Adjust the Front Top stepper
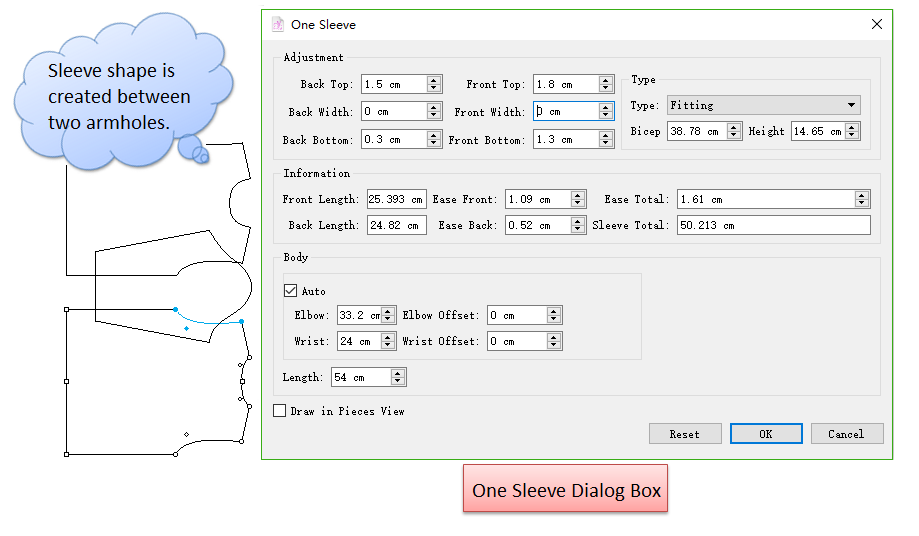This screenshot has height=536, width=919. coord(606,85)
